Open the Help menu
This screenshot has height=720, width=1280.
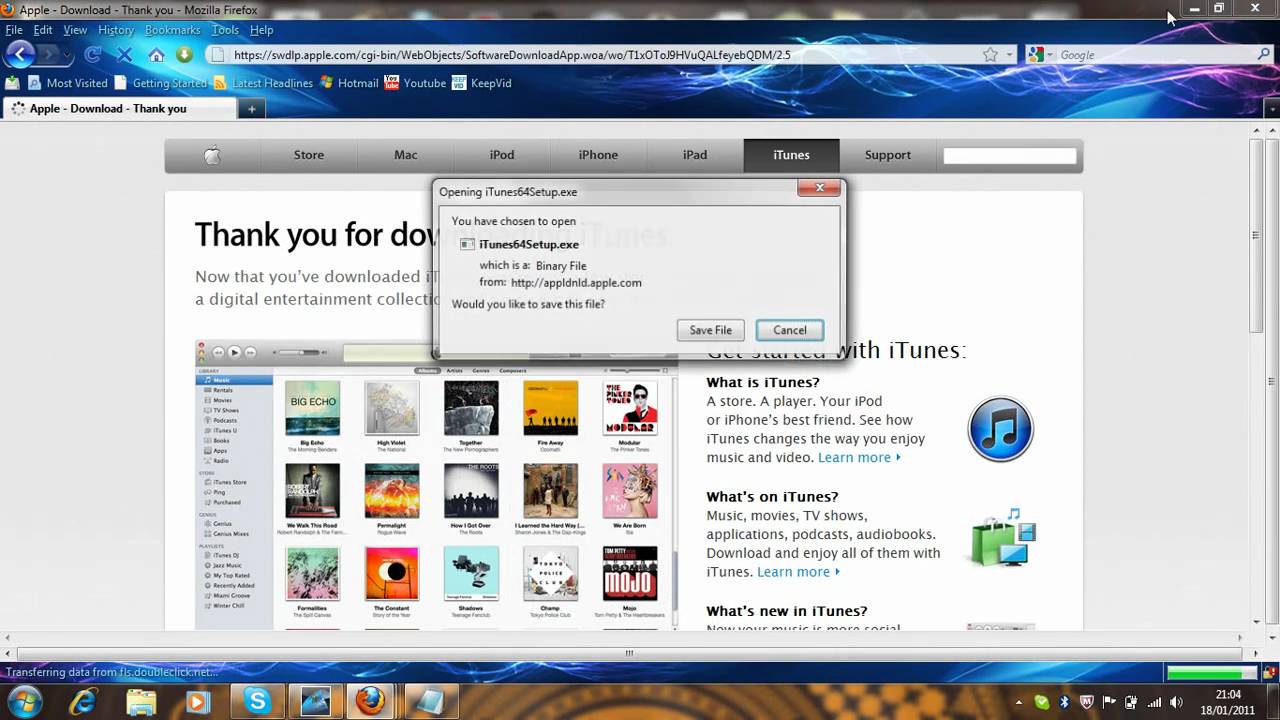[x=261, y=30]
